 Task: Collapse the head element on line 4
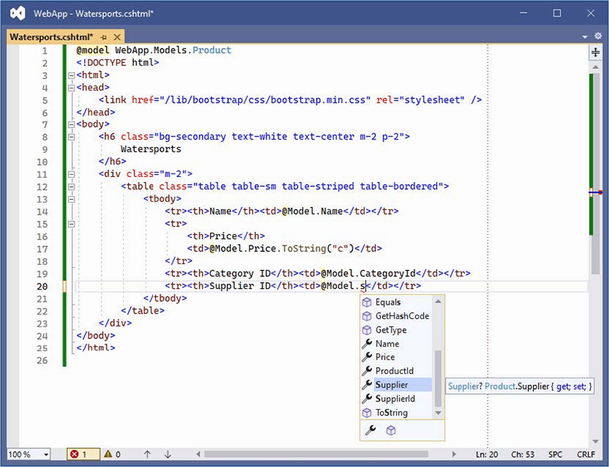click(x=71, y=88)
